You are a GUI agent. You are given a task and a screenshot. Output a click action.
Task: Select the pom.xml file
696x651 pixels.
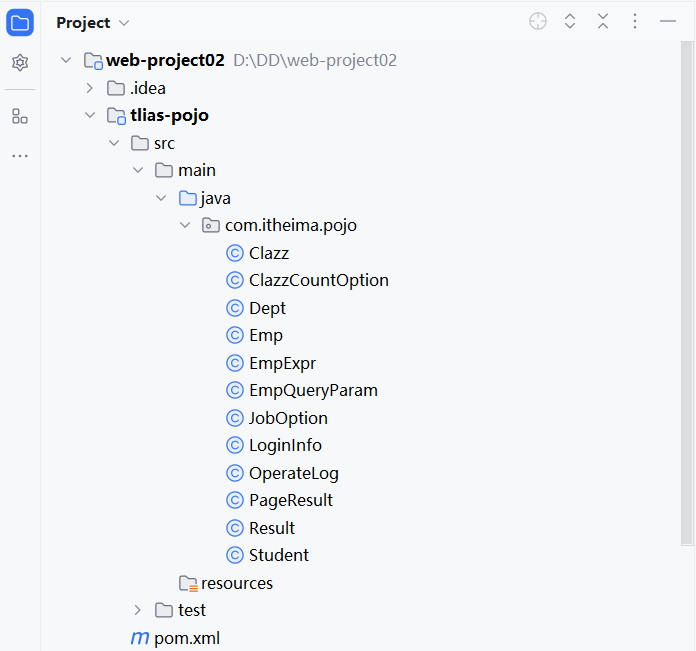186,638
